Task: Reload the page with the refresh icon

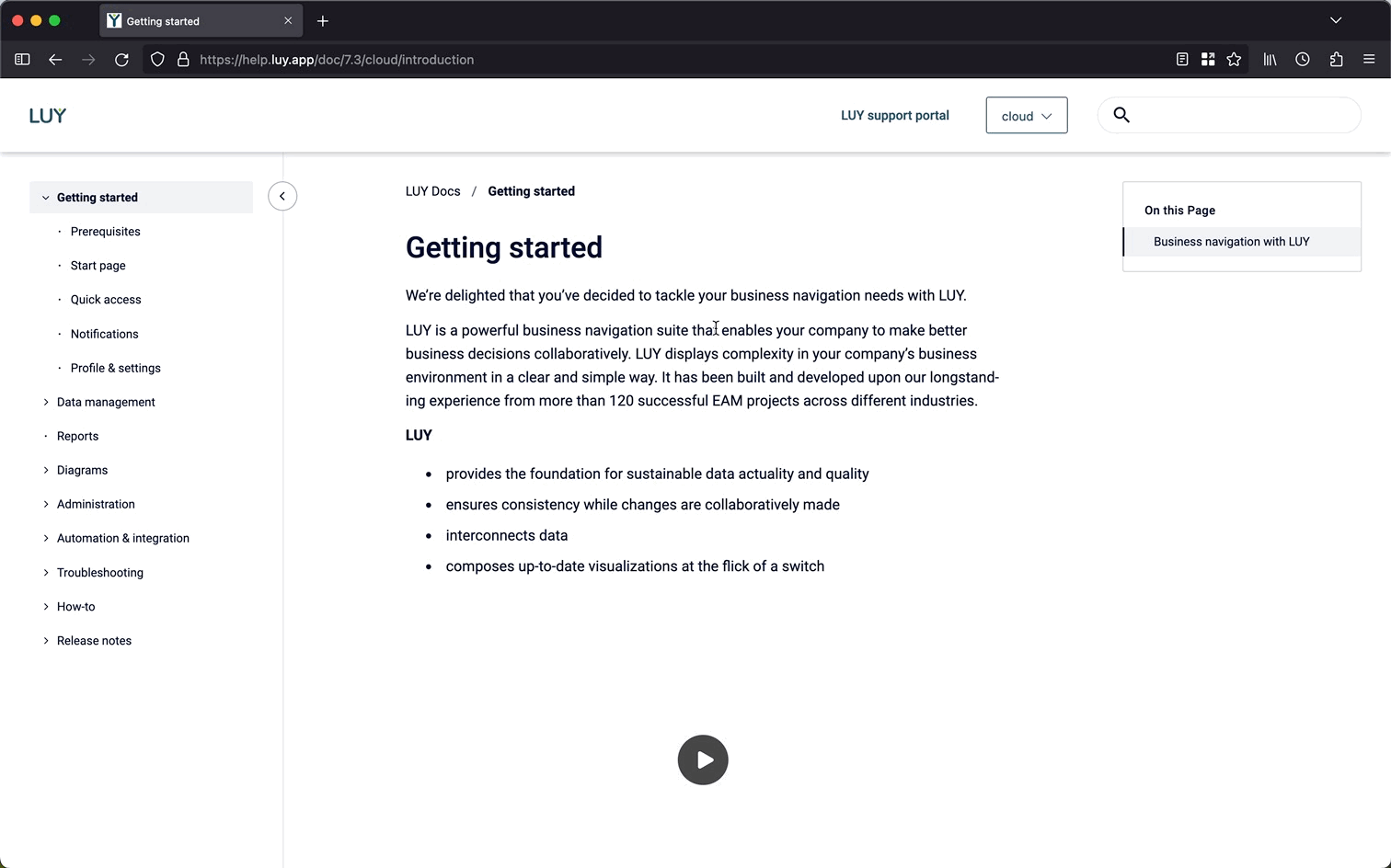Action: pos(121,60)
